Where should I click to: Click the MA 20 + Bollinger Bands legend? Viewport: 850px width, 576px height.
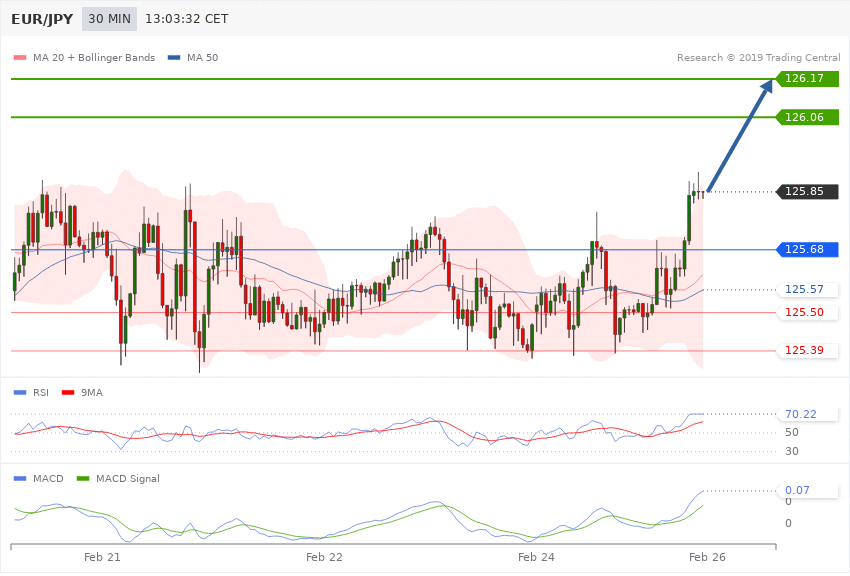(x=94, y=57)
